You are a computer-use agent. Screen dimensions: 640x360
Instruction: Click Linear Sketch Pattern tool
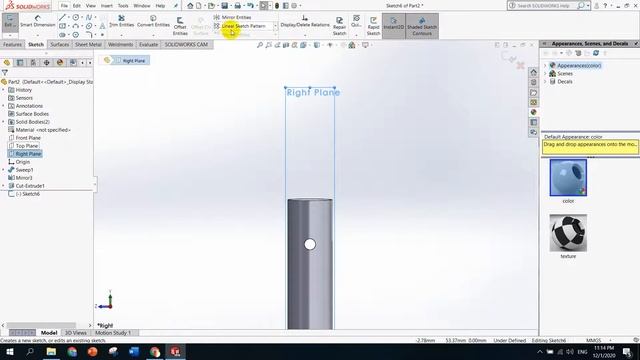(240, 26)
